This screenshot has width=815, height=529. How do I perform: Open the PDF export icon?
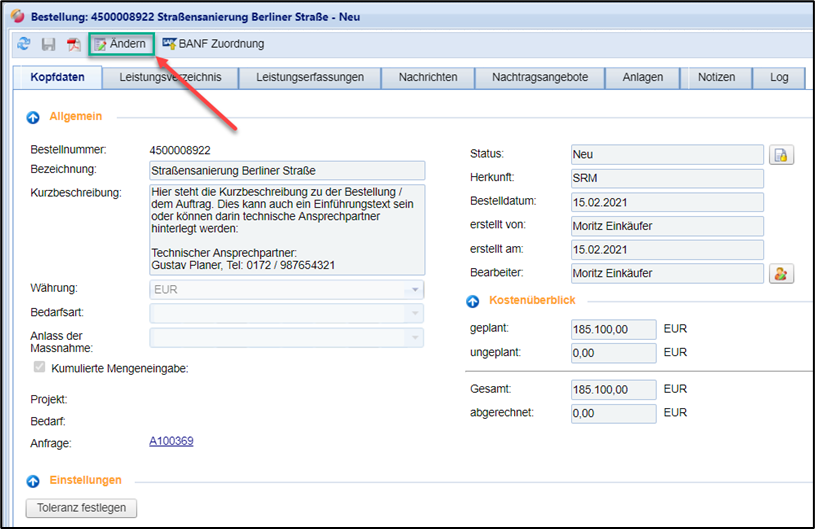click(x=73, y=44)
